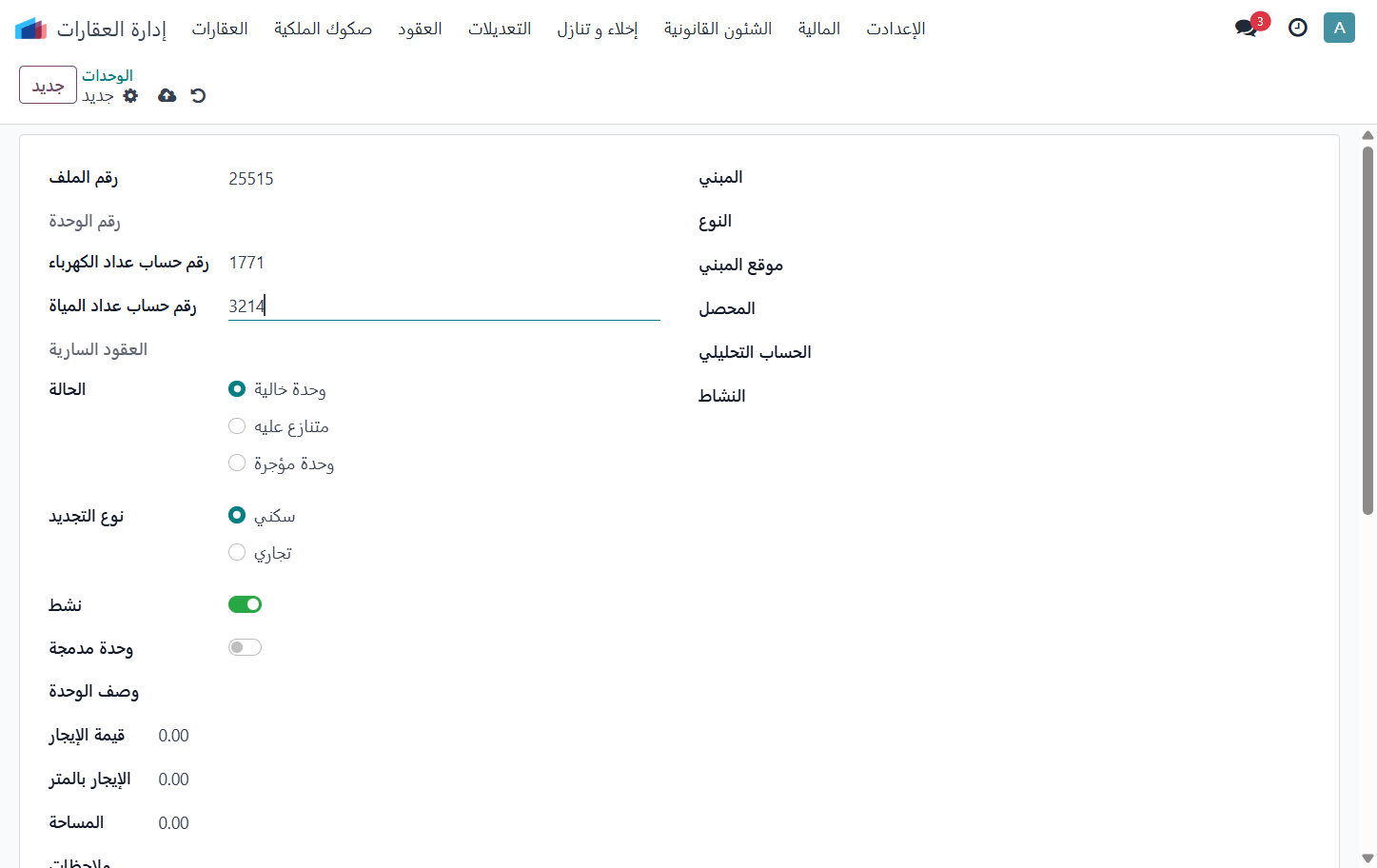
Task: Click the الإيجار بالمتر value 0.00
Action: pos(173,779)
